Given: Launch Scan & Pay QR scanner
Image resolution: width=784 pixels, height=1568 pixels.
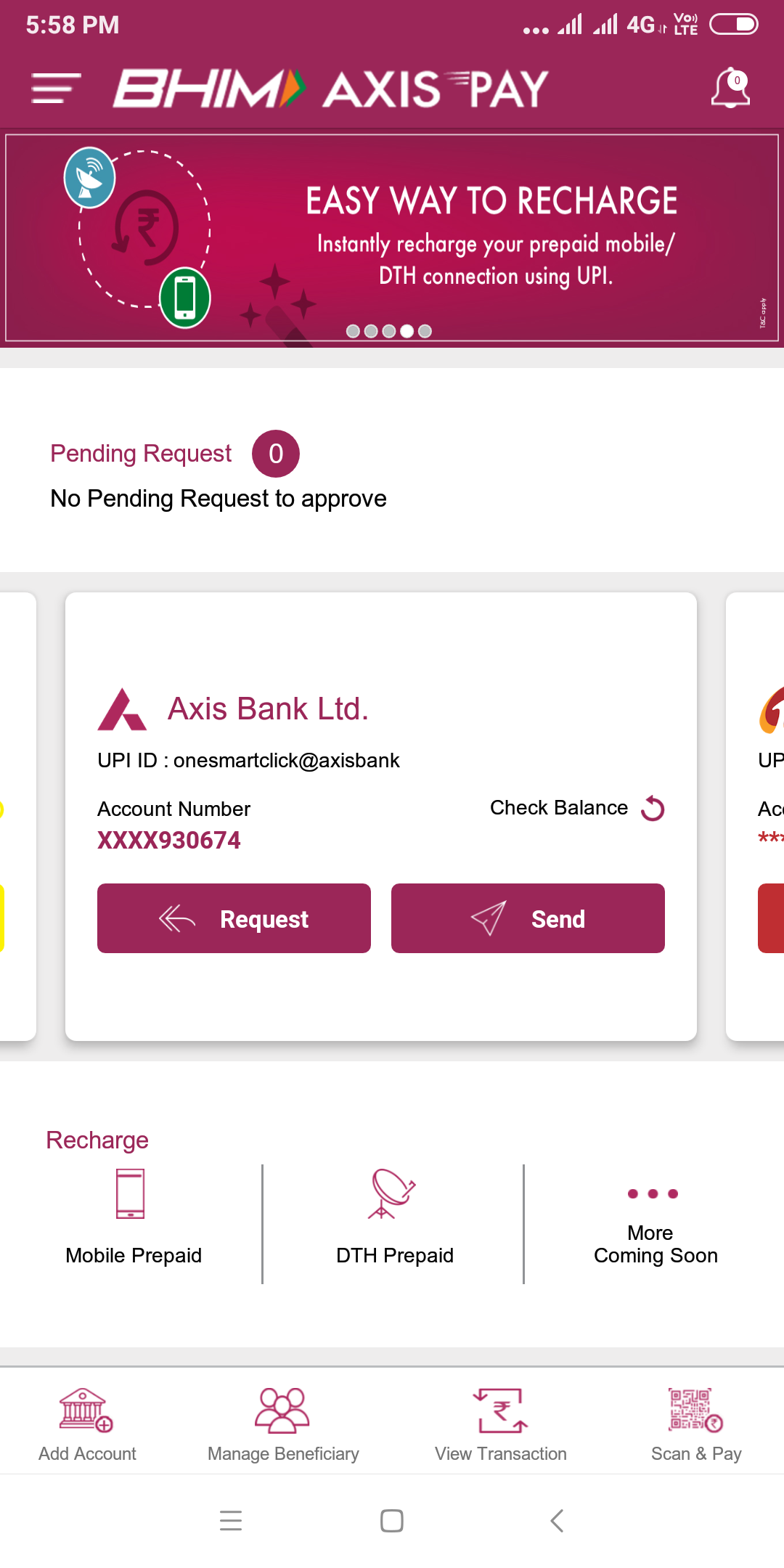Looking at the screenshot, I should click(x=695, y=1410).
